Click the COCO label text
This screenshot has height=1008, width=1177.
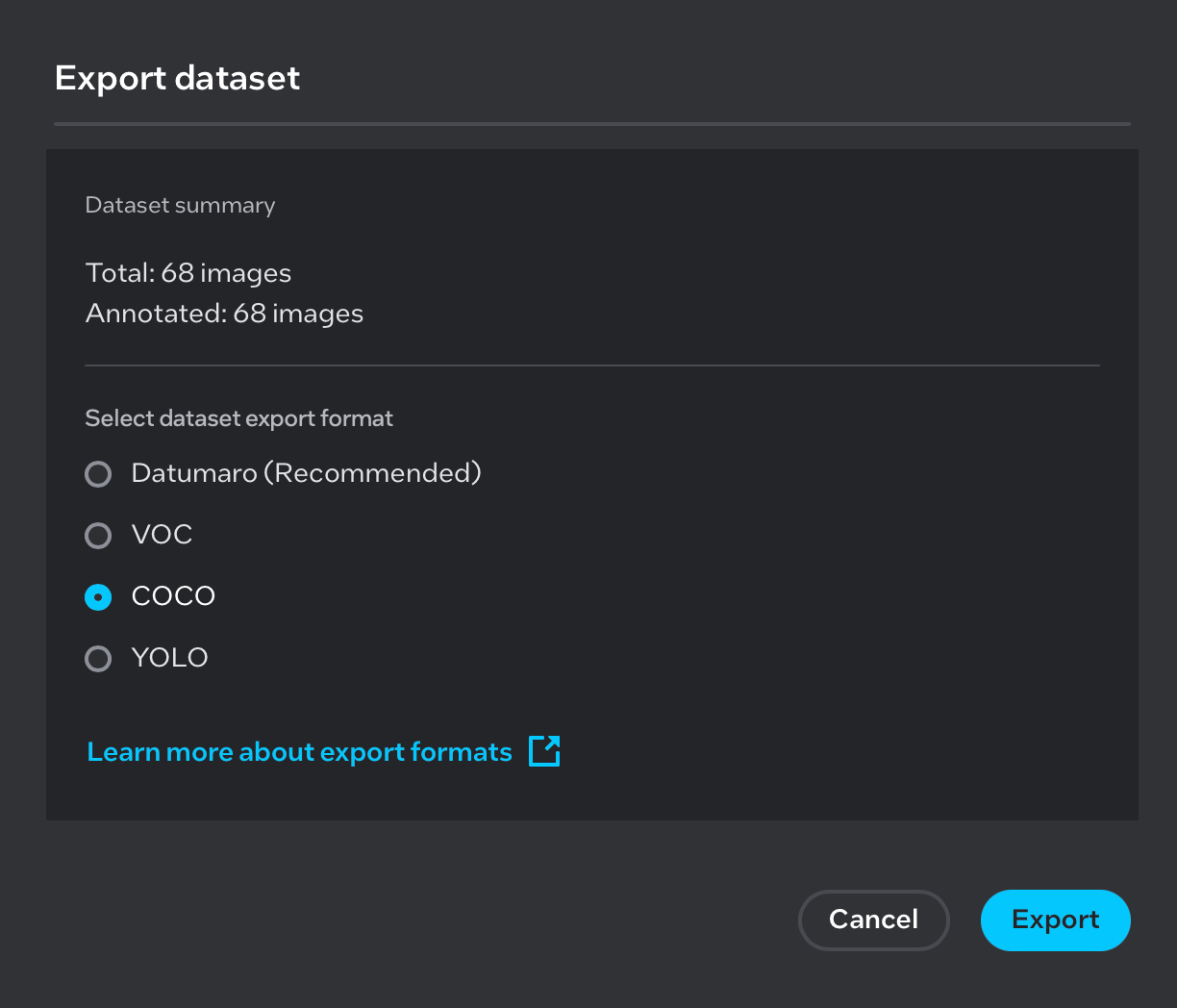pyautogui.click(x=173, y=596)
